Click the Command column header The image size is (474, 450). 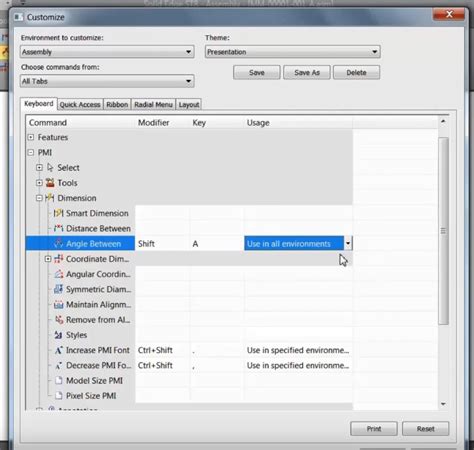coord(80,123)
